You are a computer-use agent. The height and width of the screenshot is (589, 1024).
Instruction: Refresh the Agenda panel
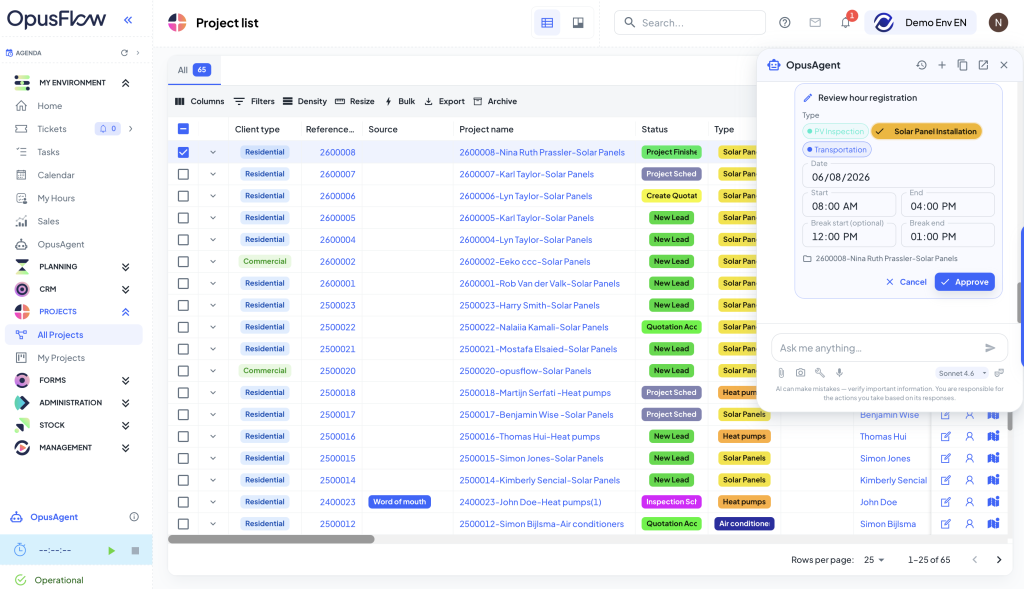124,53
